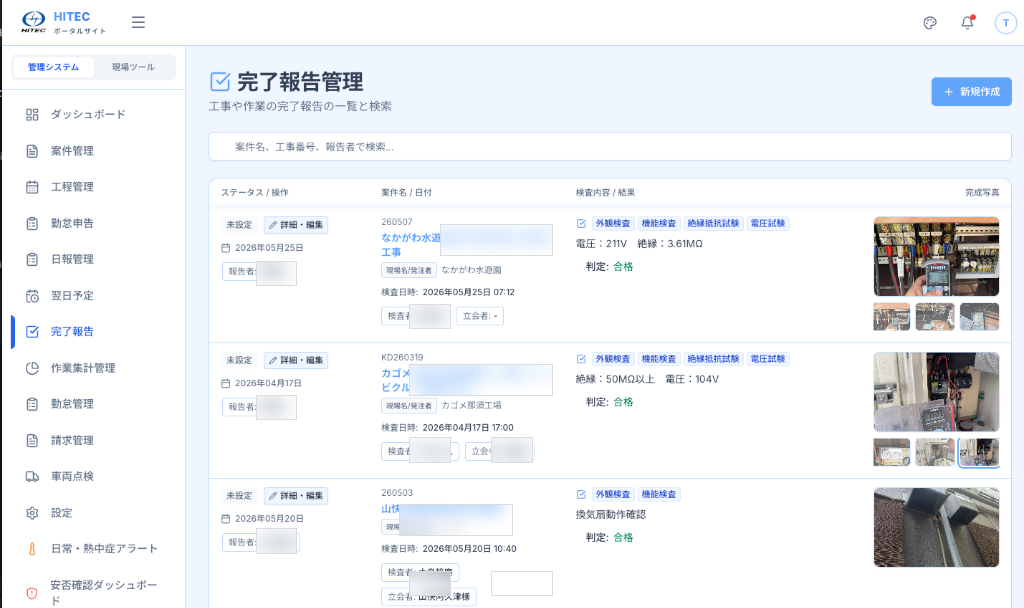The height and width of the screenshot is (608, 1024).
Task: Click 詳細・編集 for report 260503
Action: pos(296,496)
